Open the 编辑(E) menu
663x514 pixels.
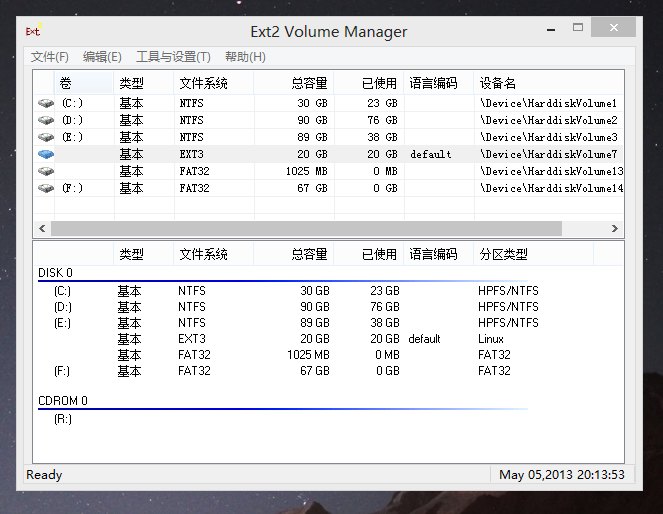point(102,57)
